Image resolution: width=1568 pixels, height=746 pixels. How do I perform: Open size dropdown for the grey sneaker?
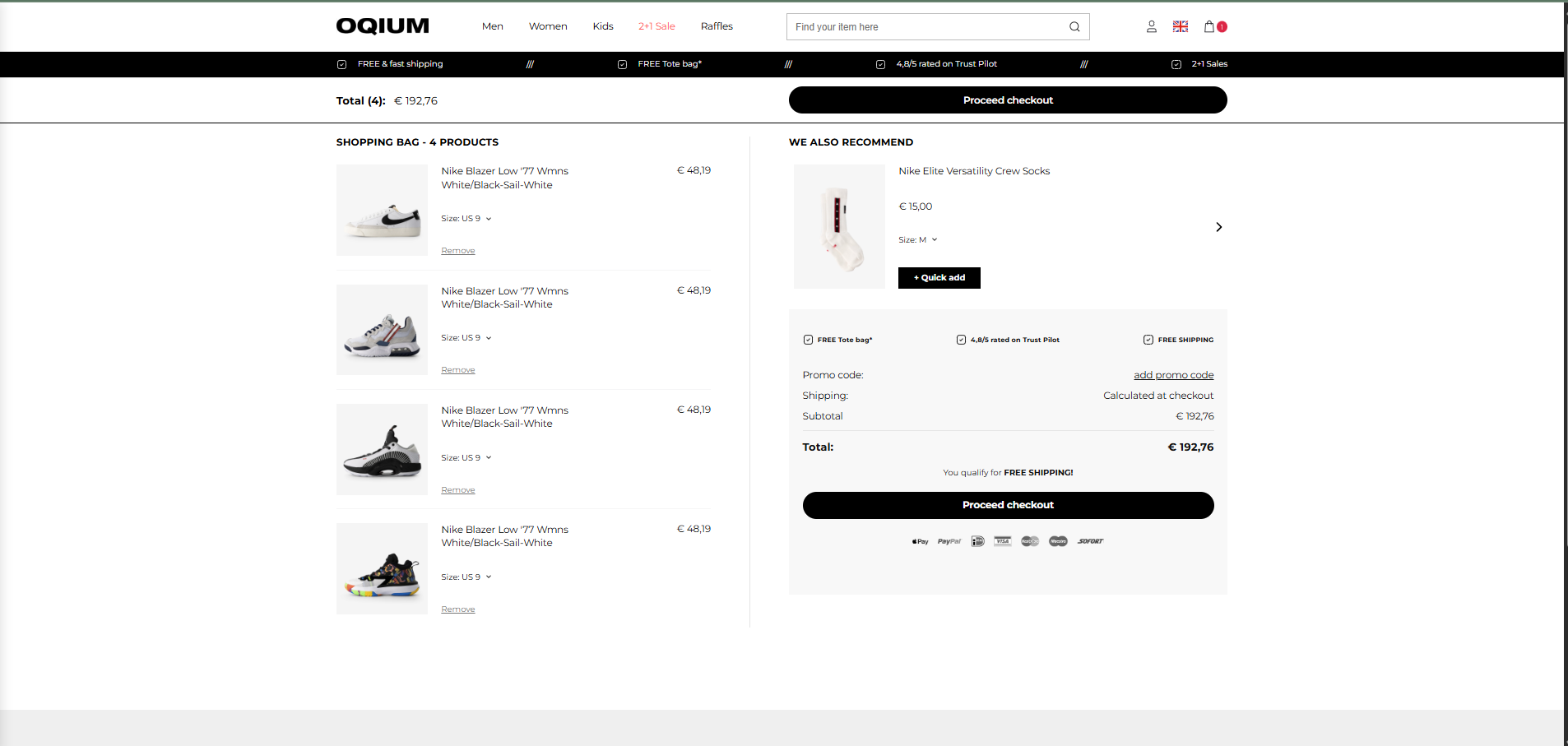(466, 338)
